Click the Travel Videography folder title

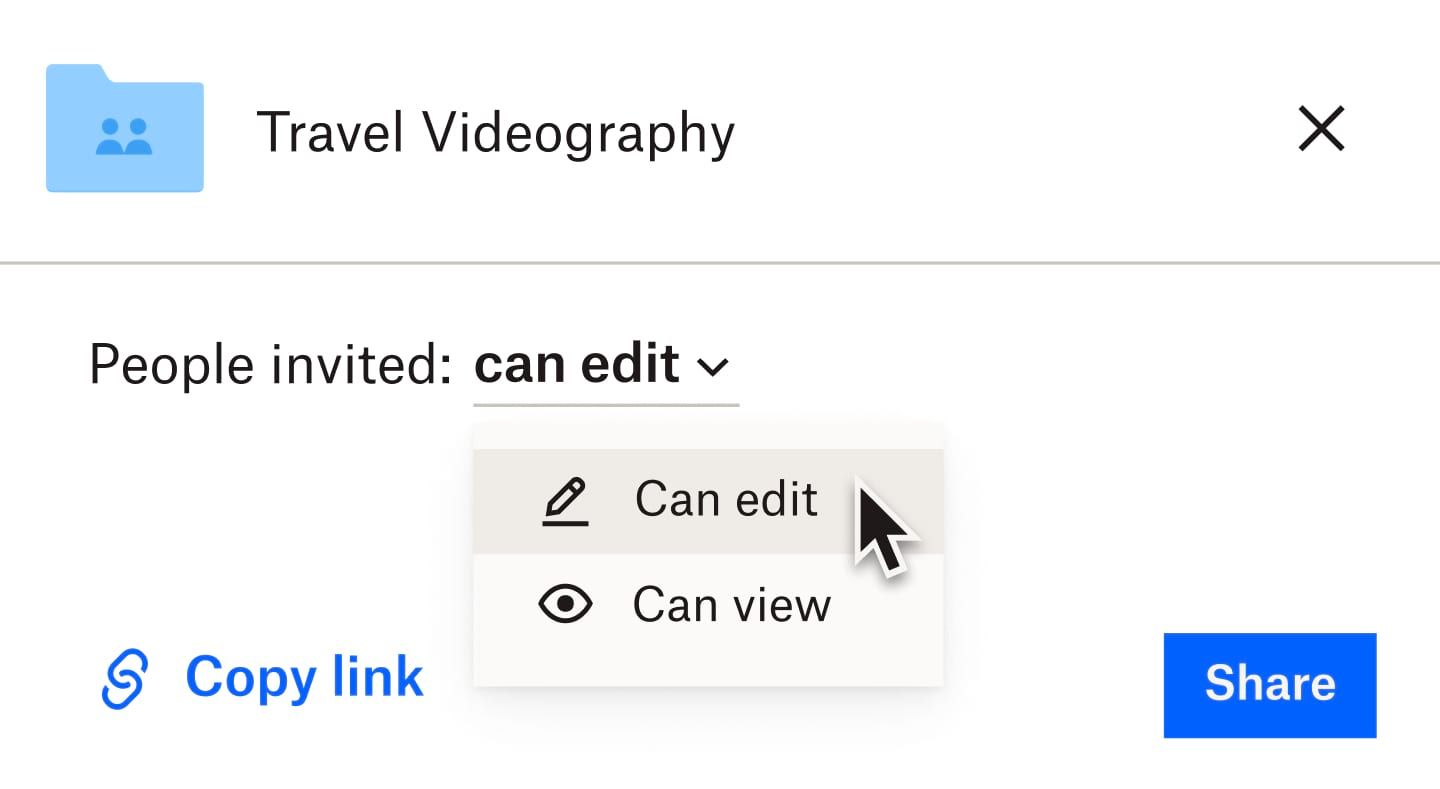pos(496,131)
